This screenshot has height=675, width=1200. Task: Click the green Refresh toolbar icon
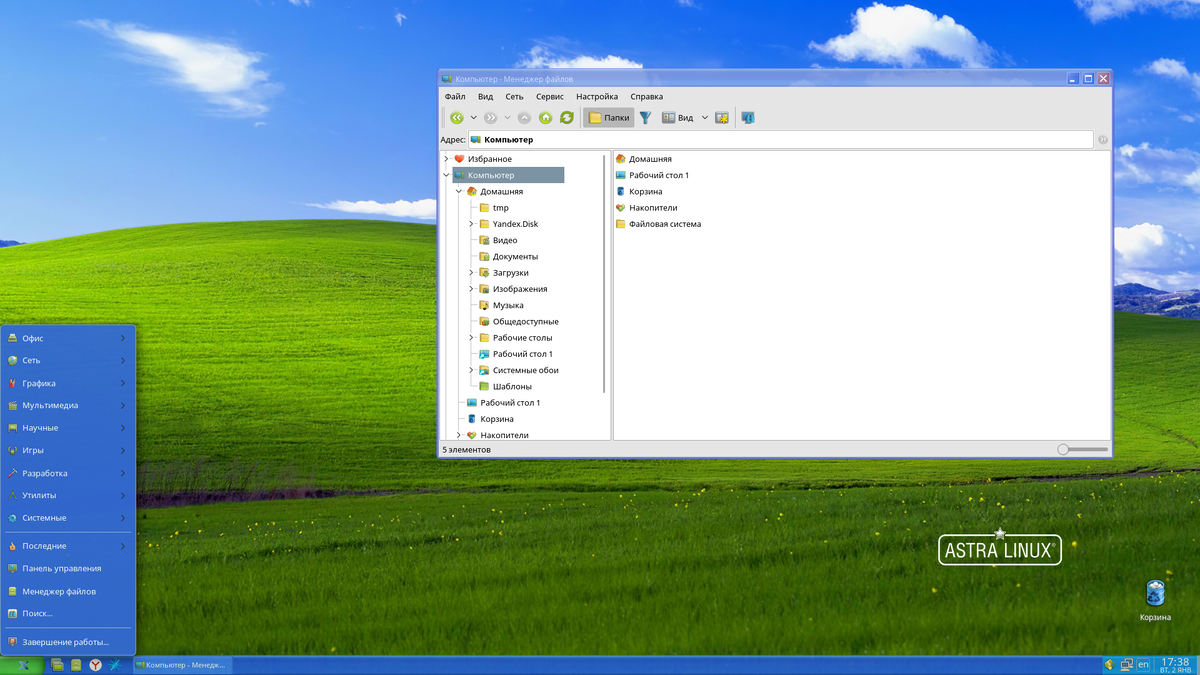567,118
